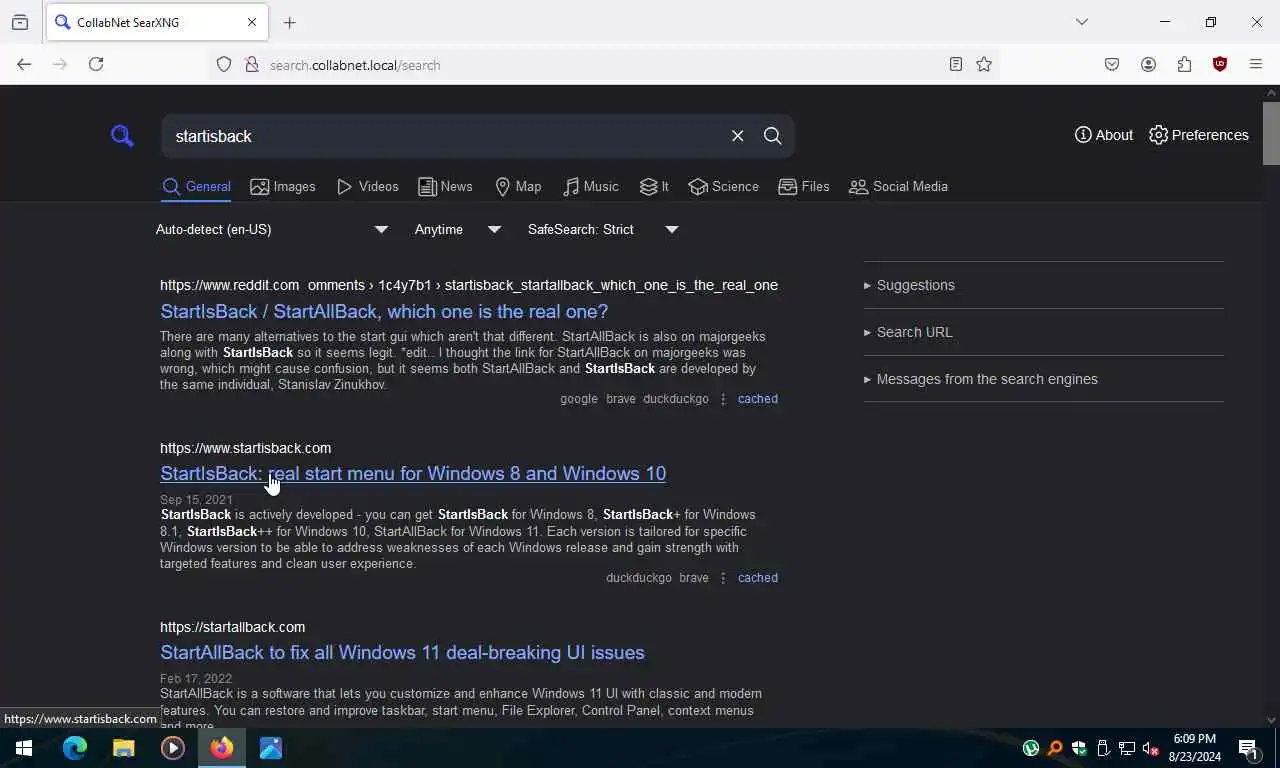Launch Microsoft Edge from the taskbar
Image resolution: width=1280 pixels, height=768 pixels.
(x=75, y=748)
